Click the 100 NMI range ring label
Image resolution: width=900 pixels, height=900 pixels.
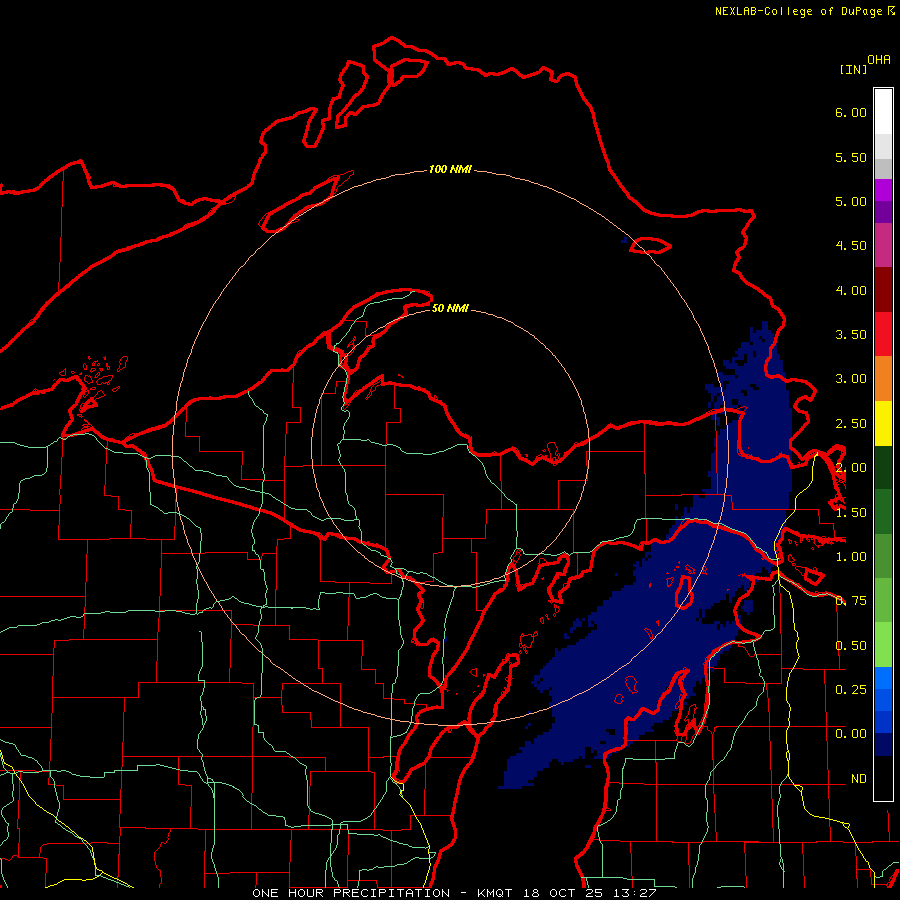tap(450, 169)
